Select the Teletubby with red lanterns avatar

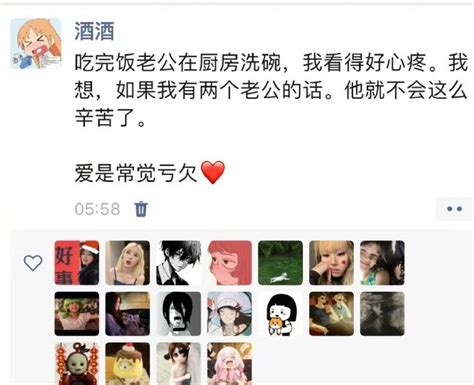(77, 364)
